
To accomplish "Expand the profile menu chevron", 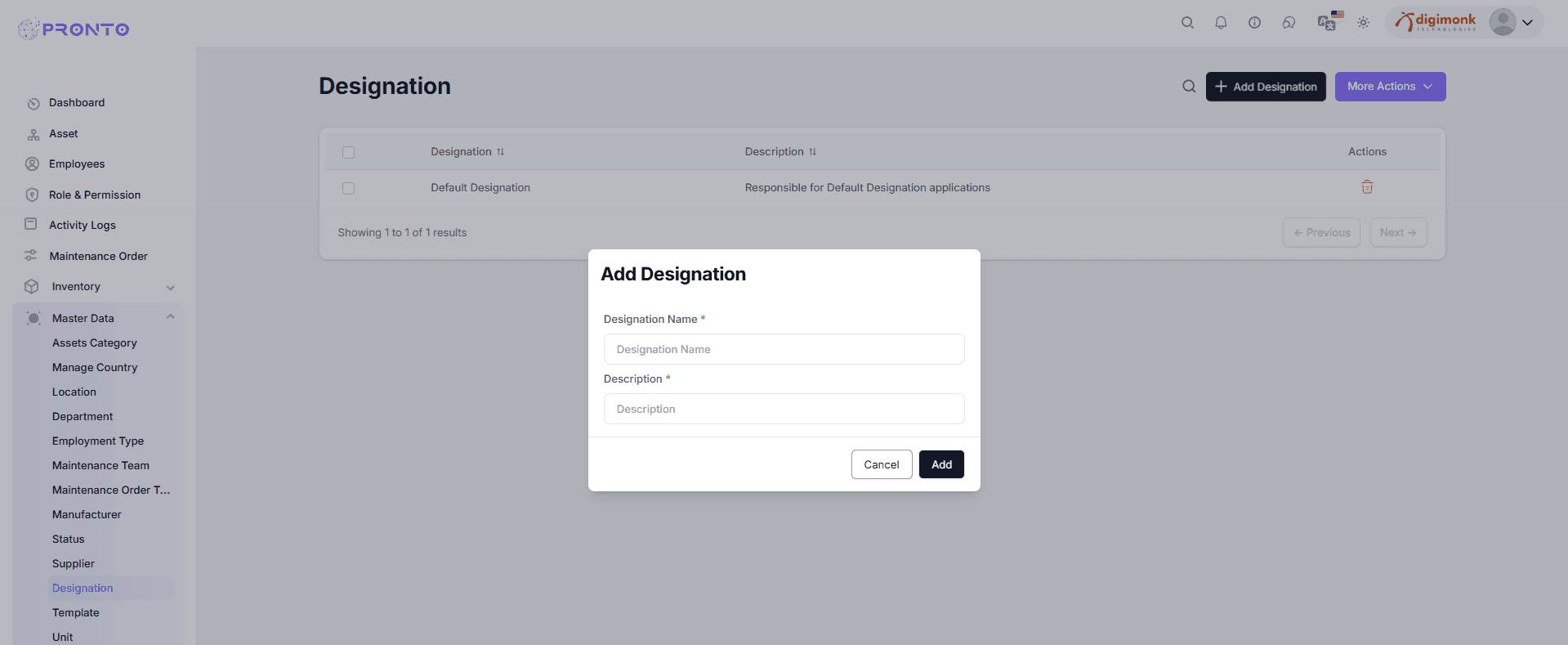I will point(1527,23).
